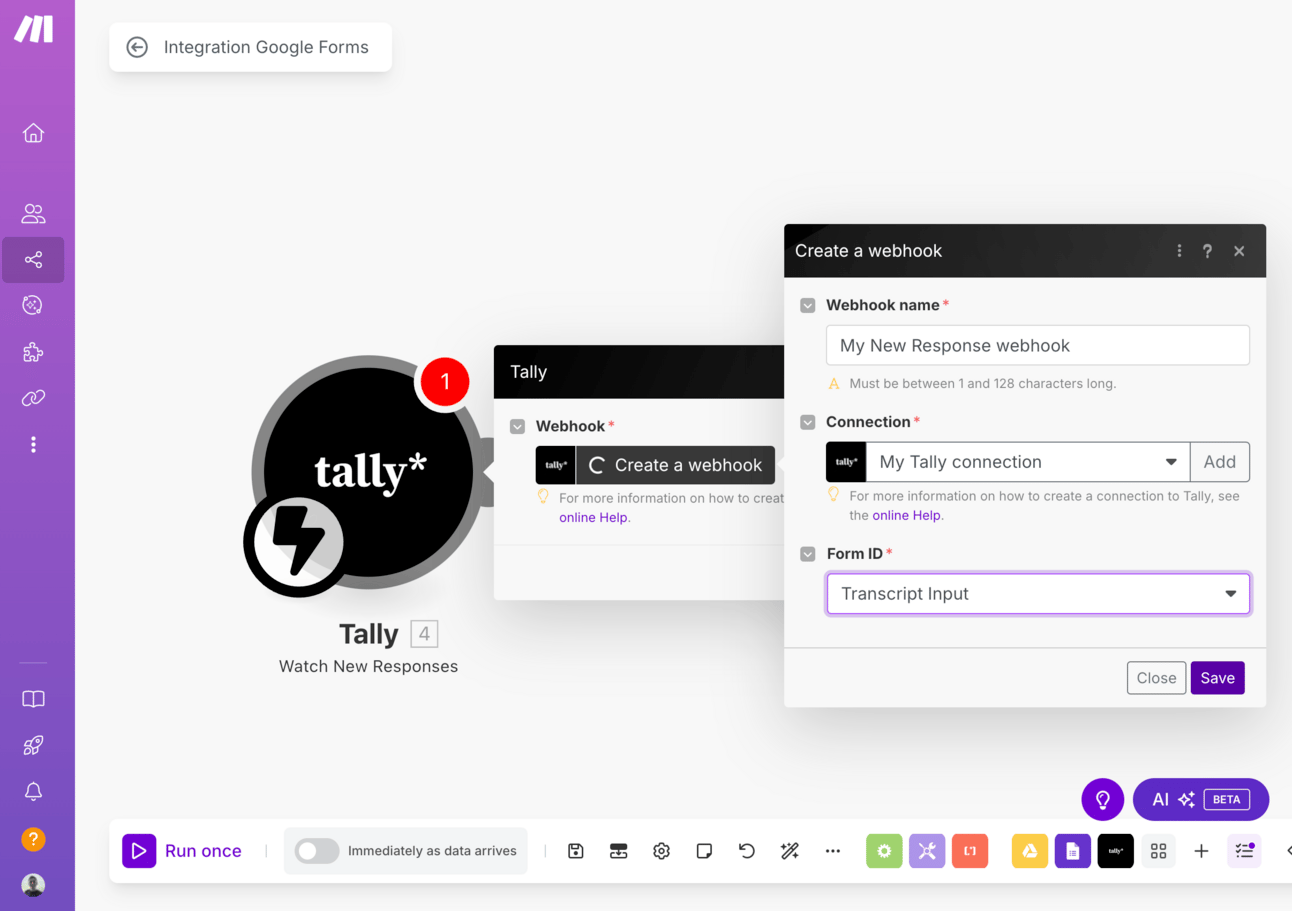Toggle the Webhook field checkbox in Tally panel
This screenshot has height=911, width=1292.
518,426
